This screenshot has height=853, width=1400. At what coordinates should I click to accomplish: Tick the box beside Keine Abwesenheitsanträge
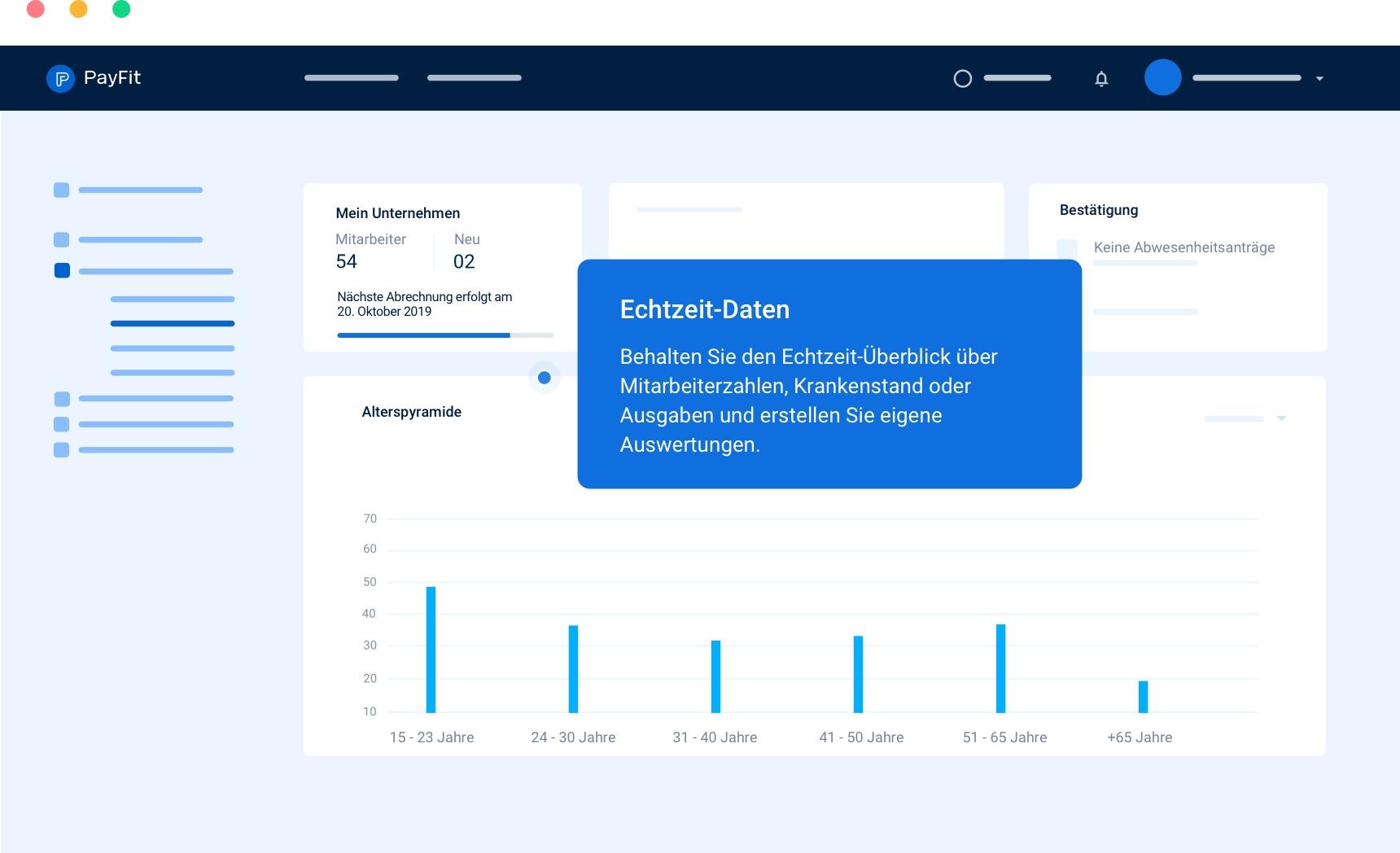click(1067, 248)
